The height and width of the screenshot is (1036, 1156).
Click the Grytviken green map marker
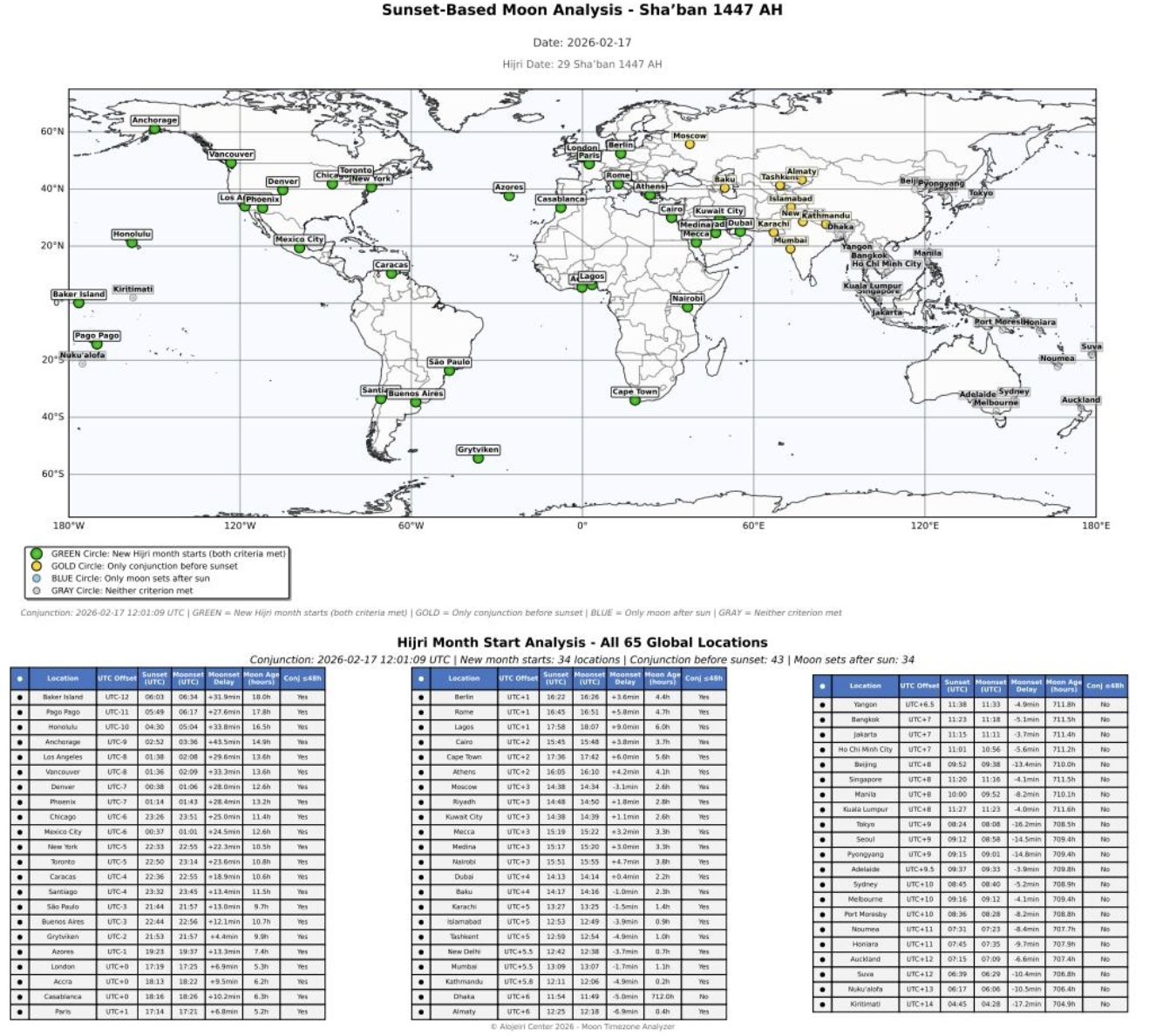pos(478,459)
